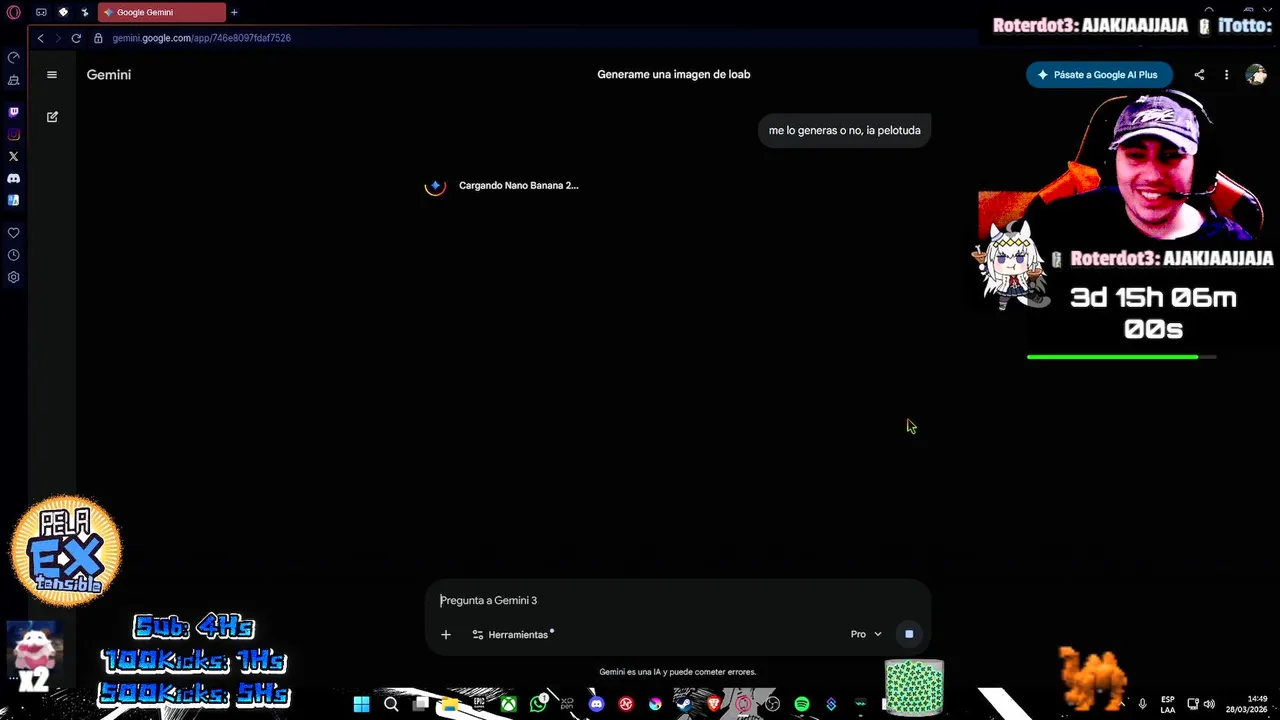Open the three-dot more options menu
The width and height of the screenshot is (1280, 720).
(1226, 75)
